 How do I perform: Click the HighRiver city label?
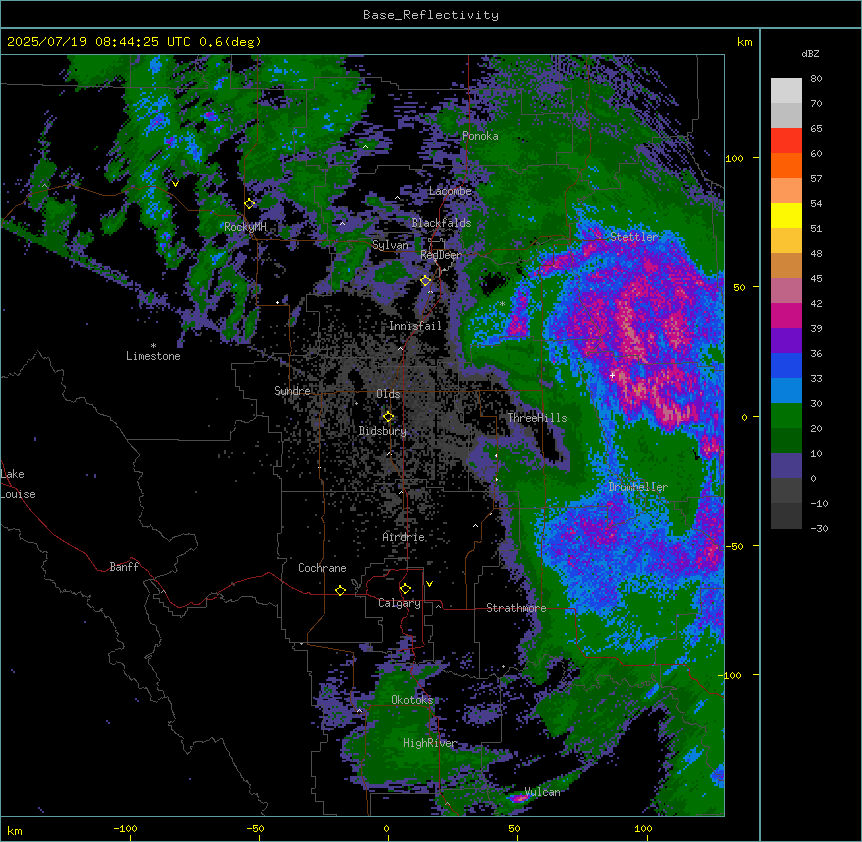pyautogui.click(x=430, y=743)
